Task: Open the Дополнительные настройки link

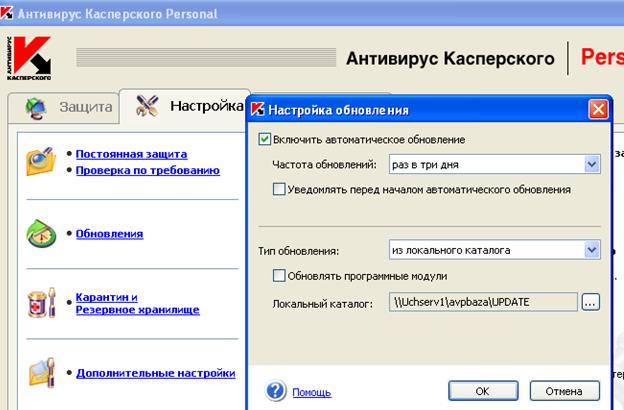Action: click(156, 373)
